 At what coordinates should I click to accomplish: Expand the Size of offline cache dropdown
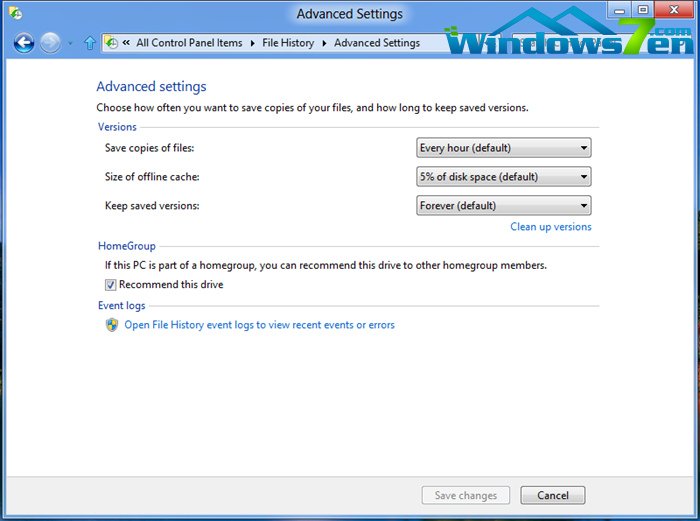pyautogui.click(x=503, y=177)
